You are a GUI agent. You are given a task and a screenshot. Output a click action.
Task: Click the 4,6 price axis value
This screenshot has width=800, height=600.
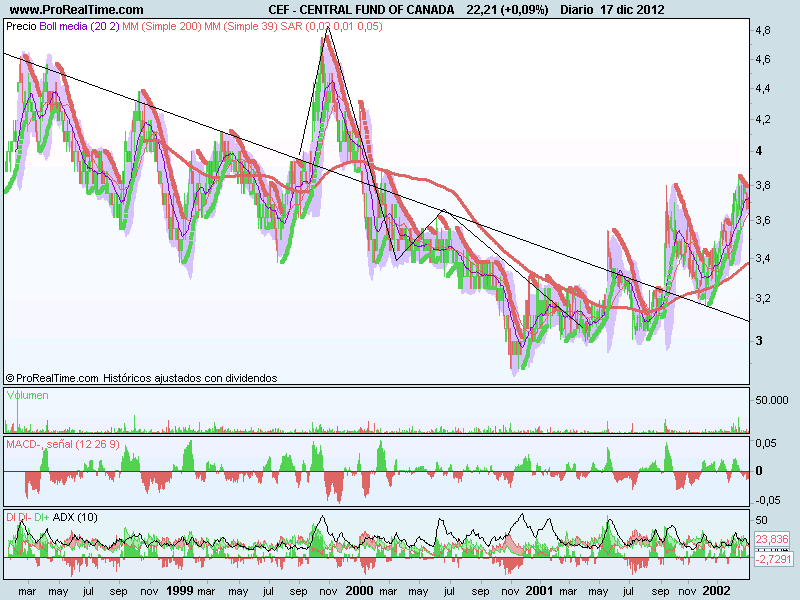pos(763,59)
